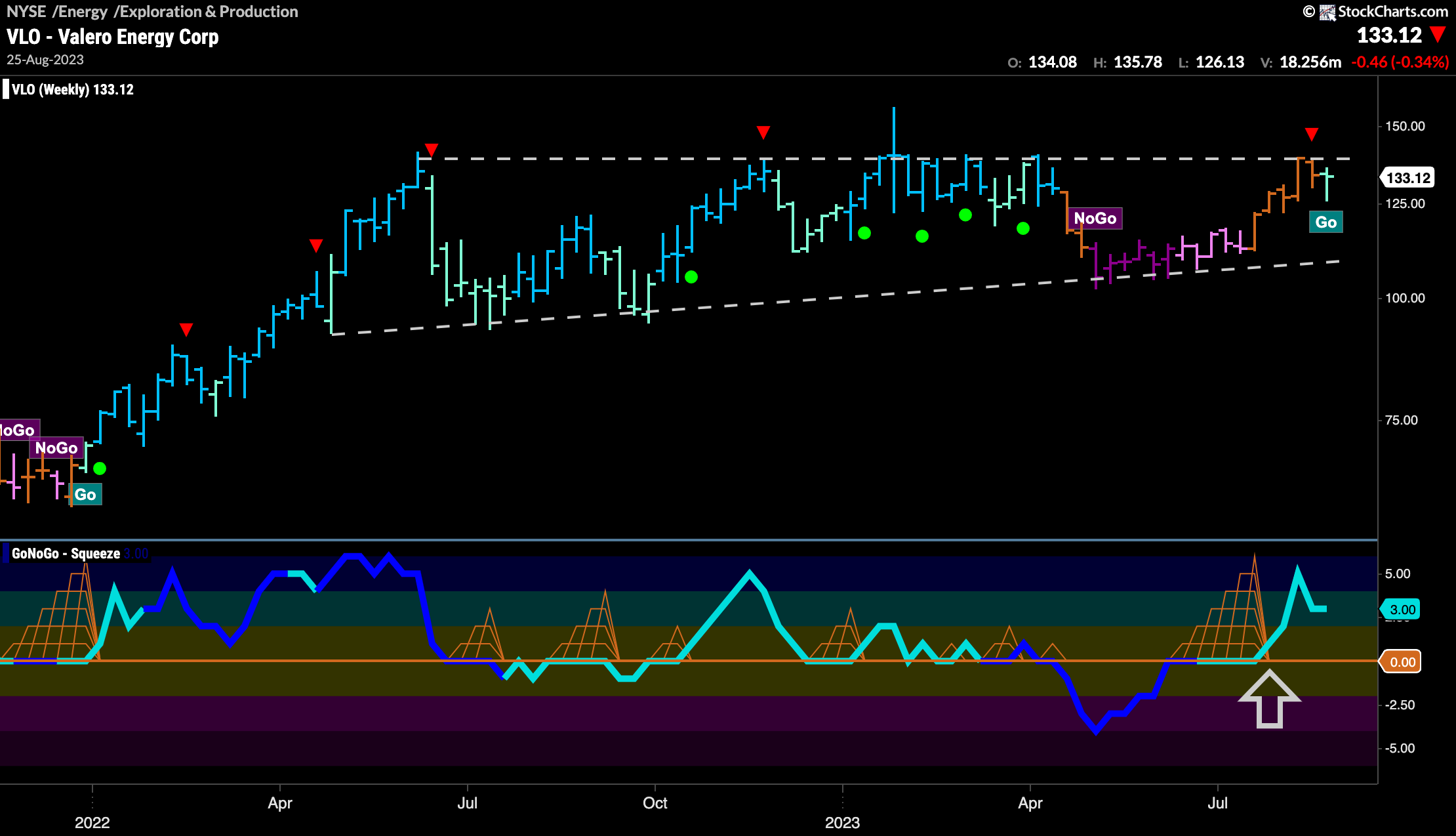This screenshot has width=1456, height=836.
Task: Click the Oct label on time axis
Action: pos(655,803)
